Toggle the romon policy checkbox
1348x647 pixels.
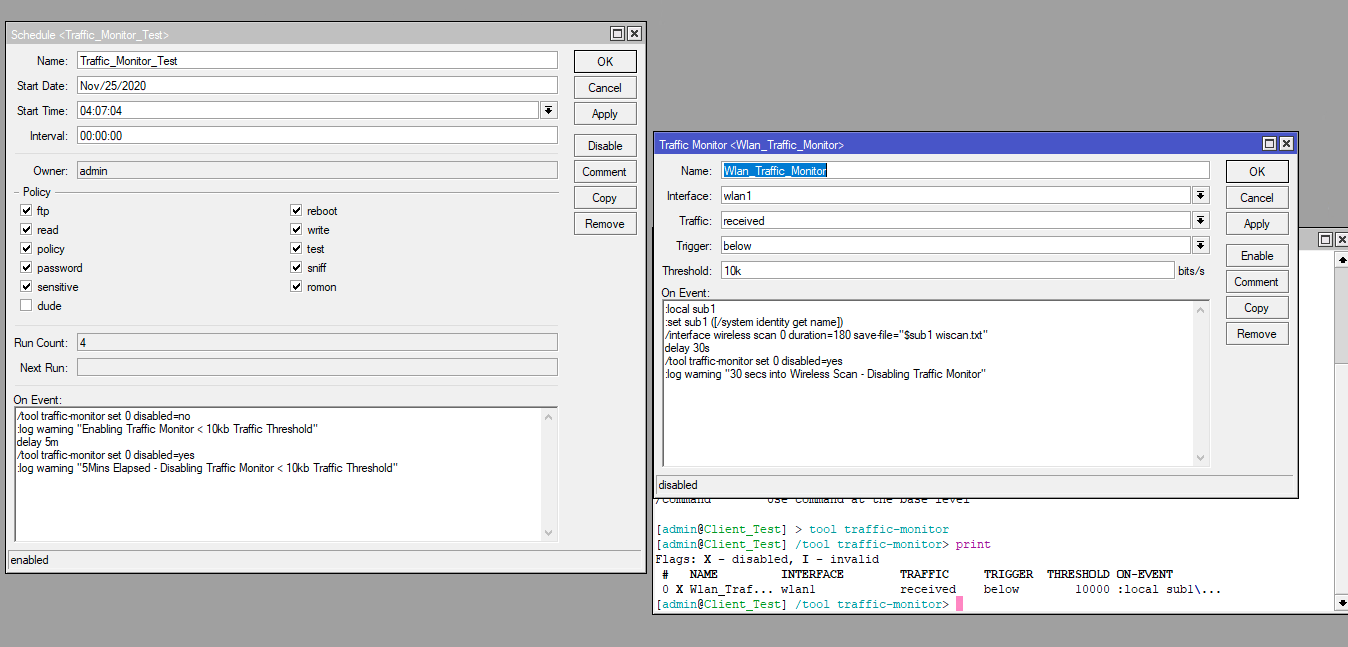tap(296, 287)
